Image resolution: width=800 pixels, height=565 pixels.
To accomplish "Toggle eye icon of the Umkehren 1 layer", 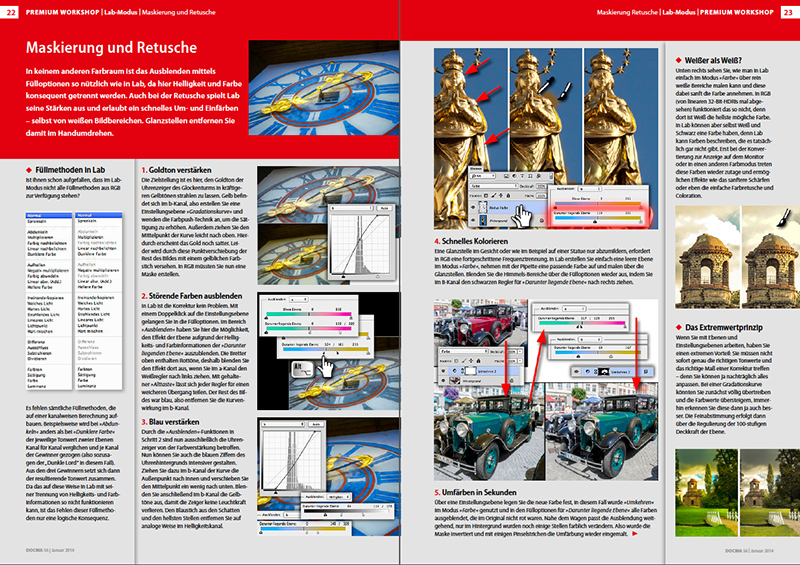I will [x=577, y=371].
